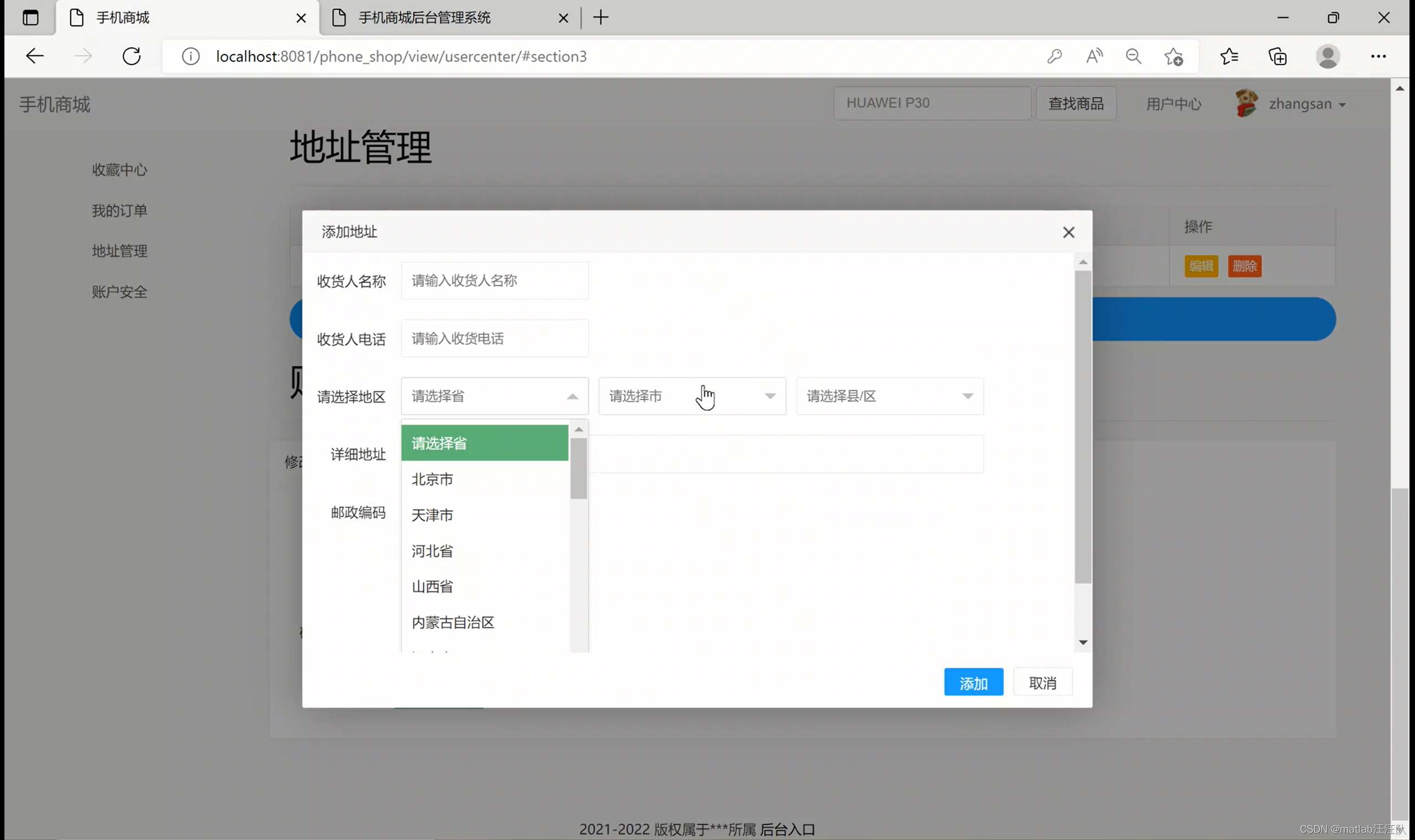Open browser settings three-dots menu

point(1377,56)
